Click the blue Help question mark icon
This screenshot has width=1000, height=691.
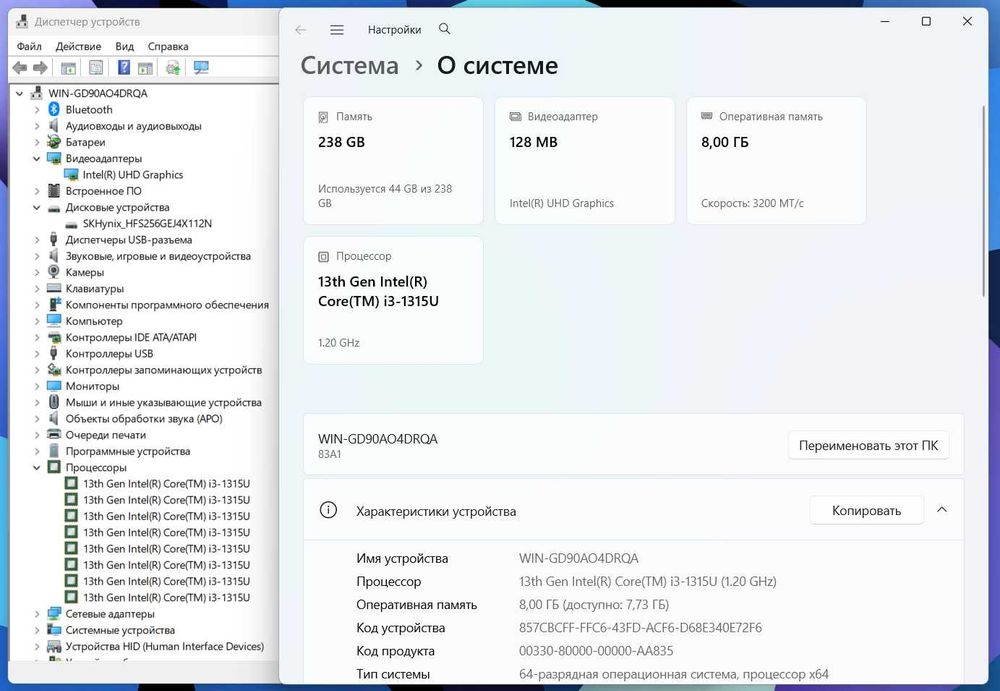tap(124, 68)
